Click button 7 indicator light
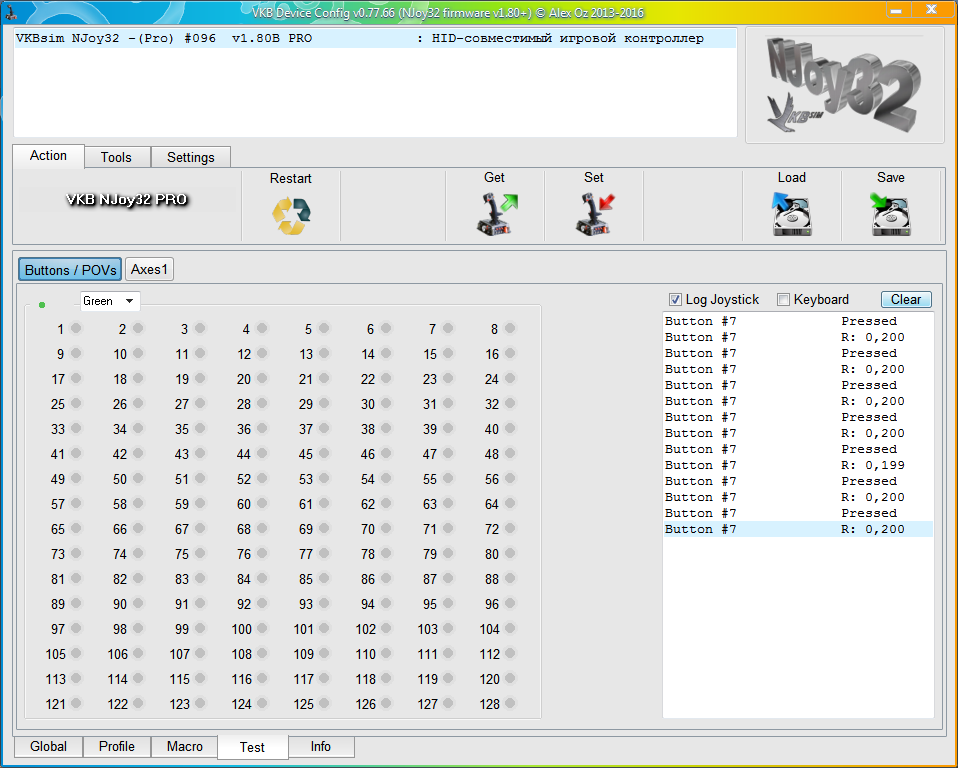This screenshot has width=958, height=768. point(448,328)
